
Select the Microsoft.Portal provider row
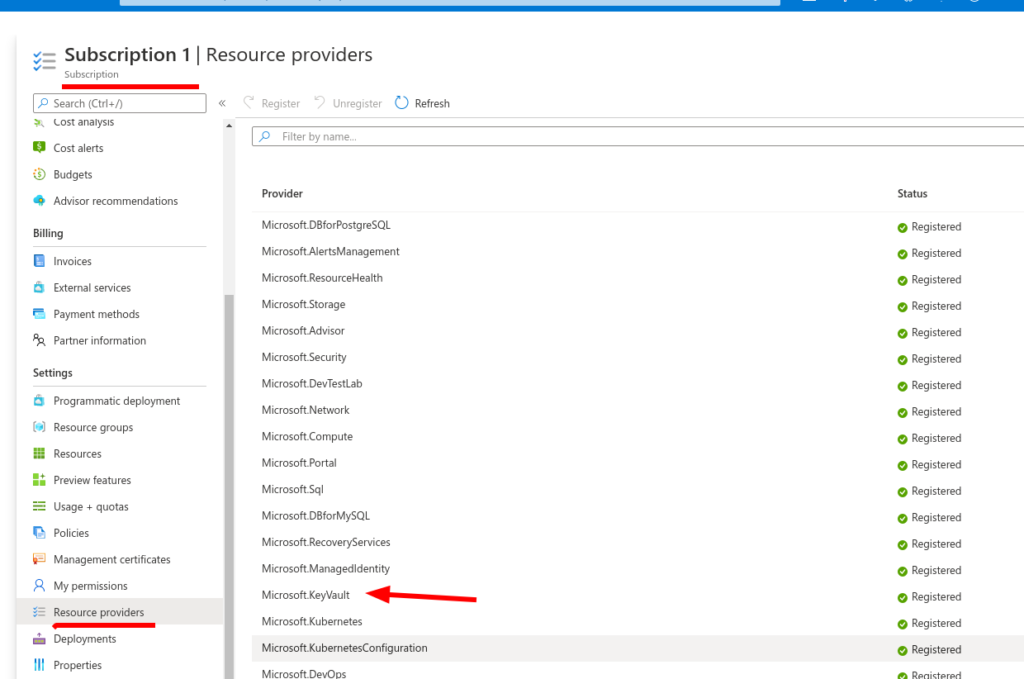[637, 463]
